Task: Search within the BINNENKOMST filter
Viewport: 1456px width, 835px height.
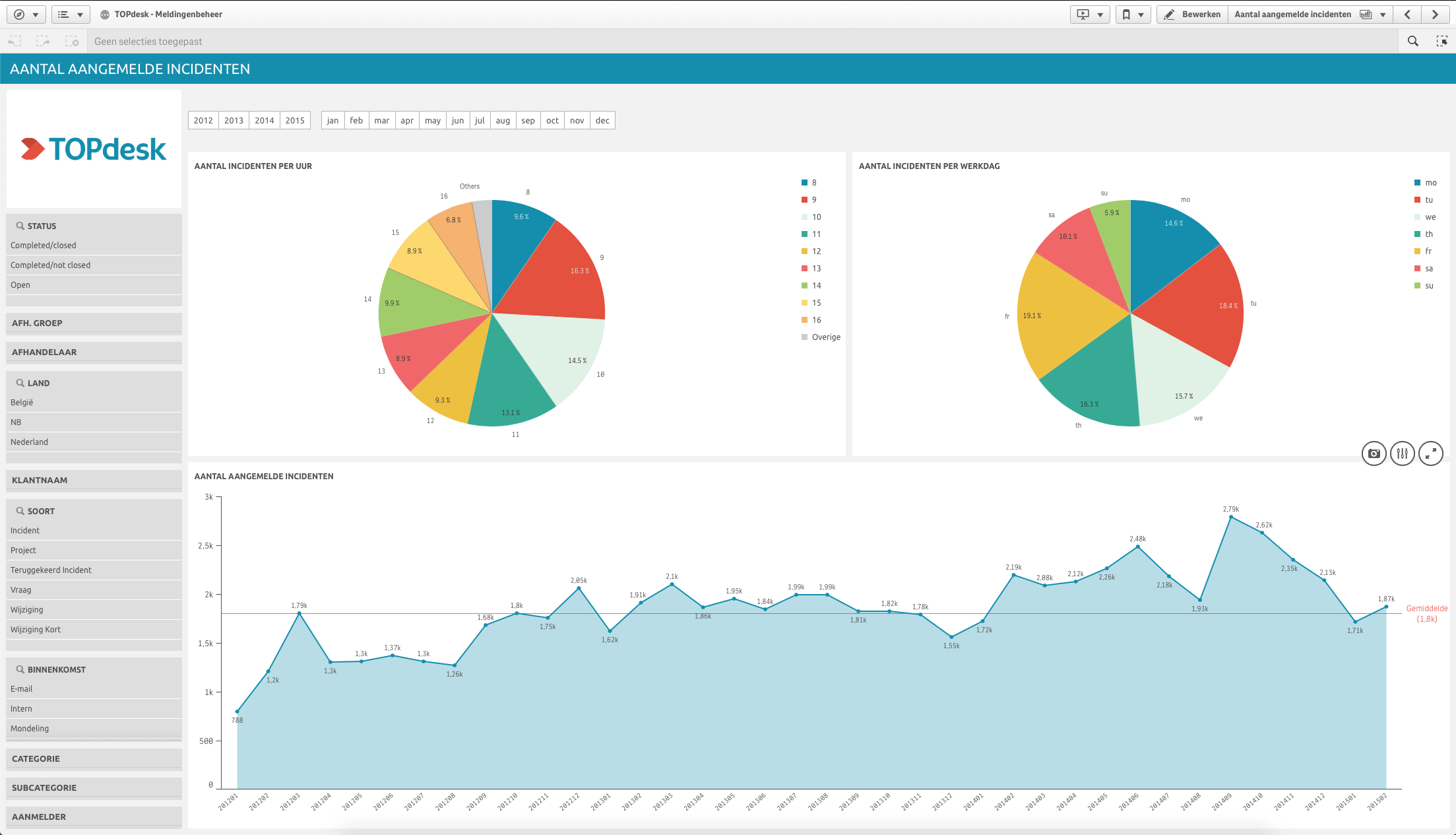Action: [x=20, y=669]
